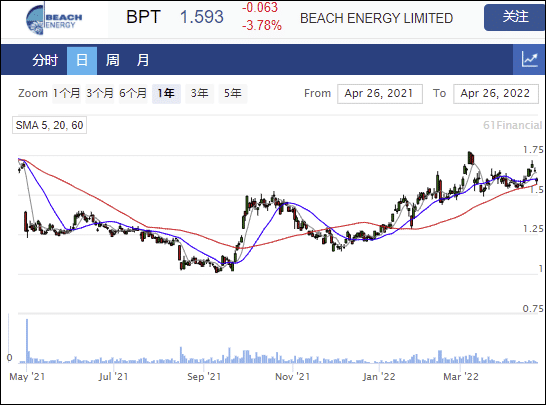Switch to the 周 weekly tab

(x=112, y=60)
